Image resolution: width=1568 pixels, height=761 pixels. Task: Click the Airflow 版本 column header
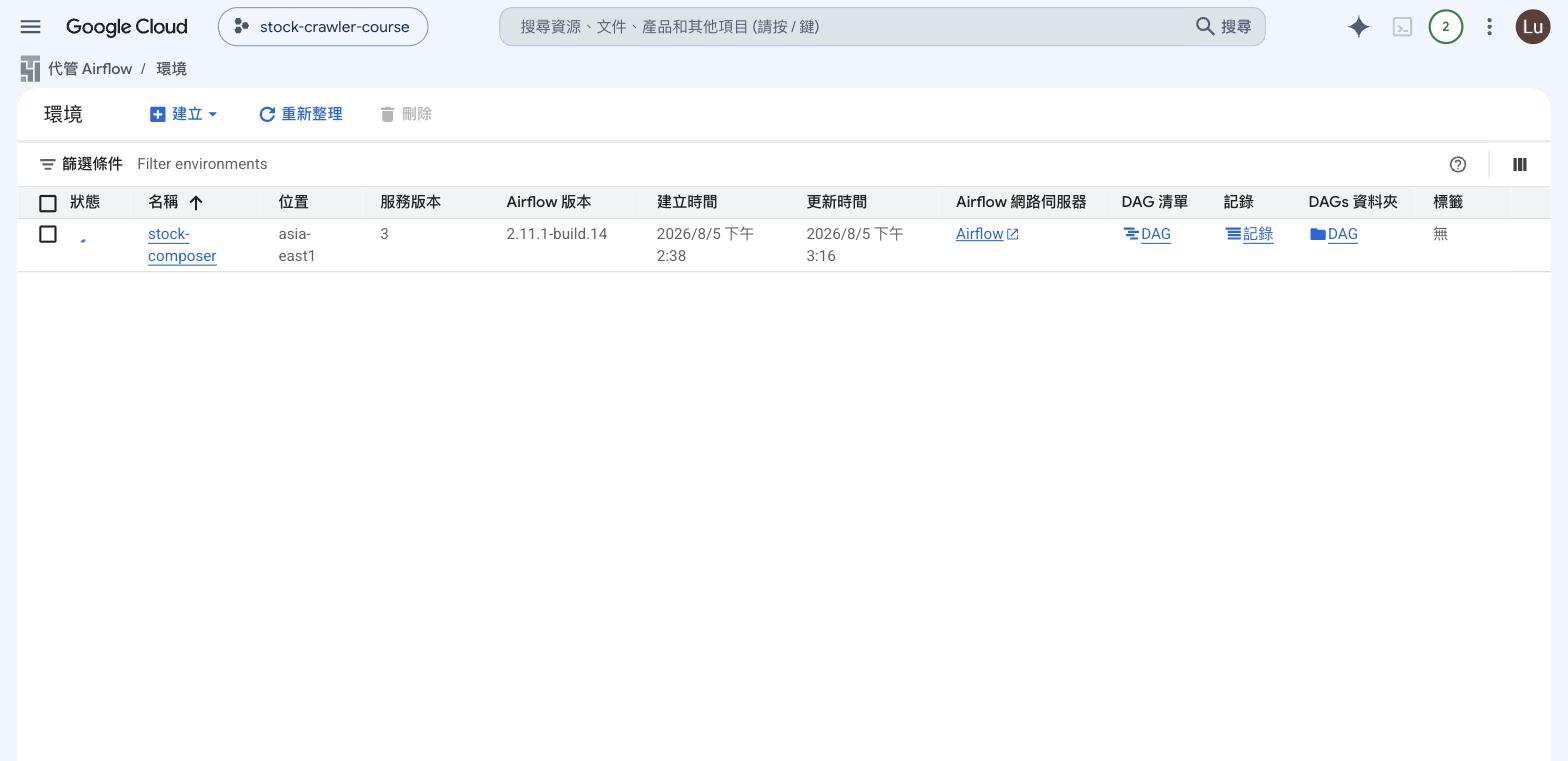(x=549, y=202)
